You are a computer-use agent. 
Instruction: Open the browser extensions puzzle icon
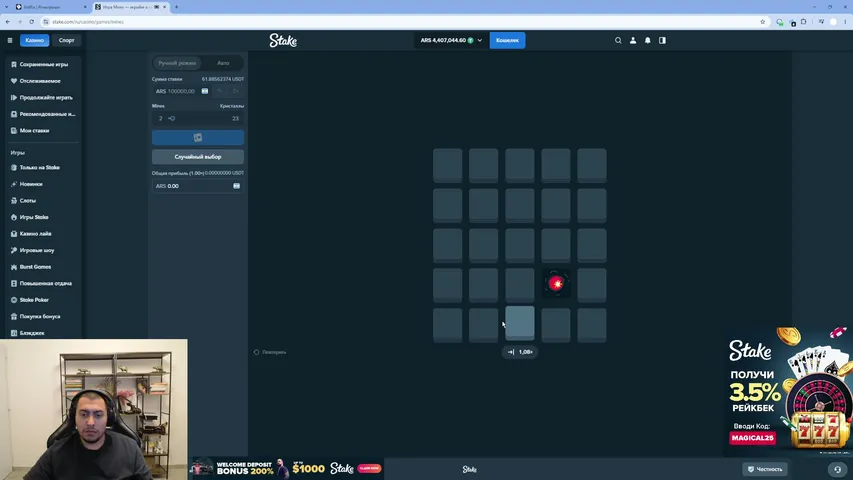click(803, 22)
